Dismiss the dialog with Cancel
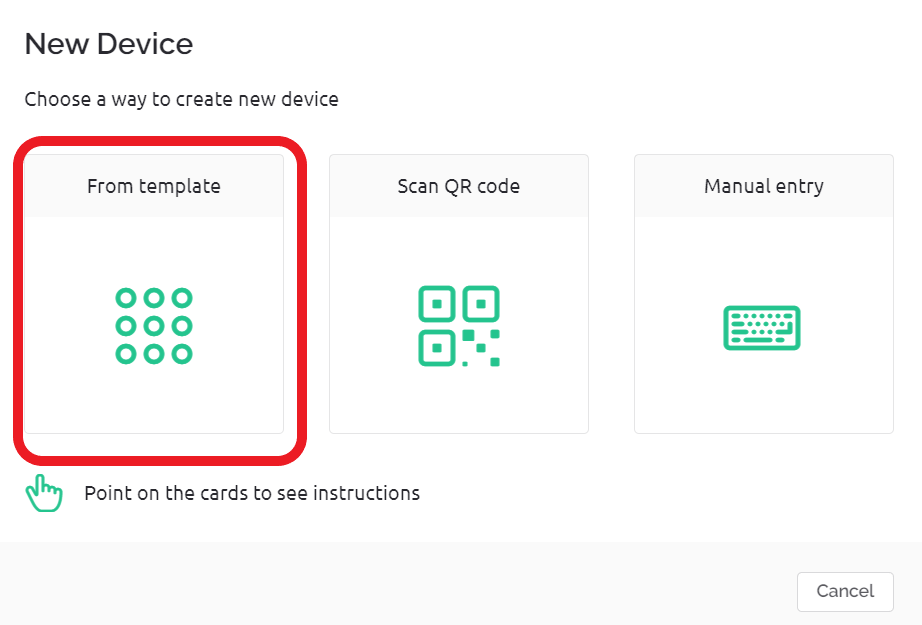 pos(845,591)
